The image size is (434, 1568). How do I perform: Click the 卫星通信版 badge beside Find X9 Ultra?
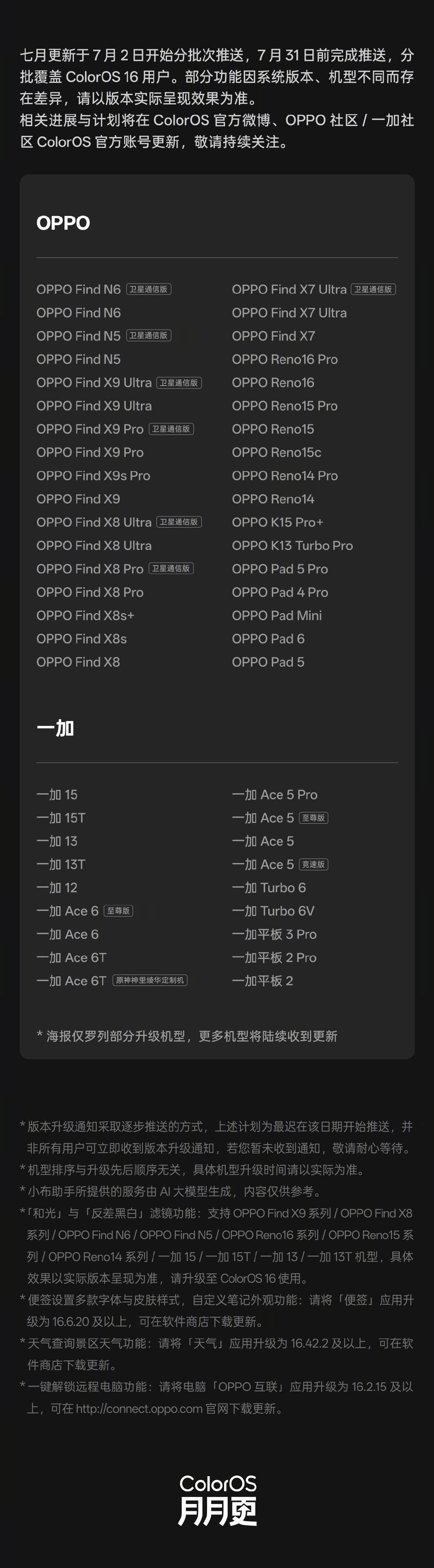pyautogui.click(x=179, y=383)
